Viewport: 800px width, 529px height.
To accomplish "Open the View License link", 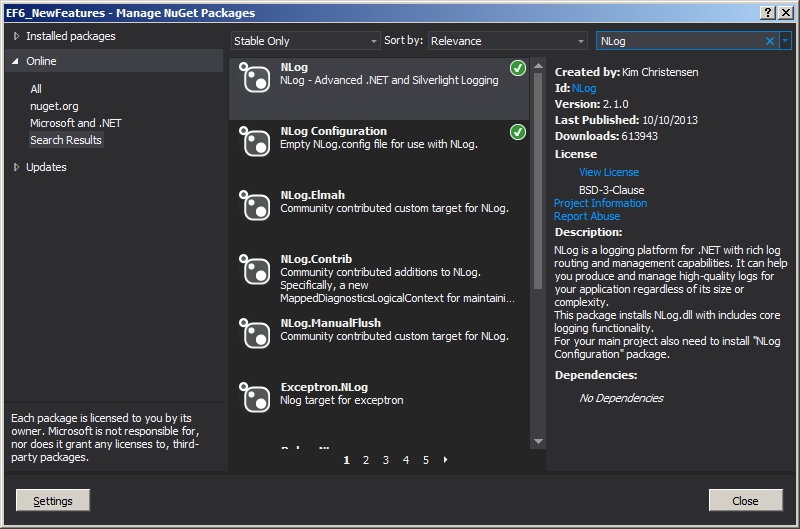I will click(x=608, y=172).
